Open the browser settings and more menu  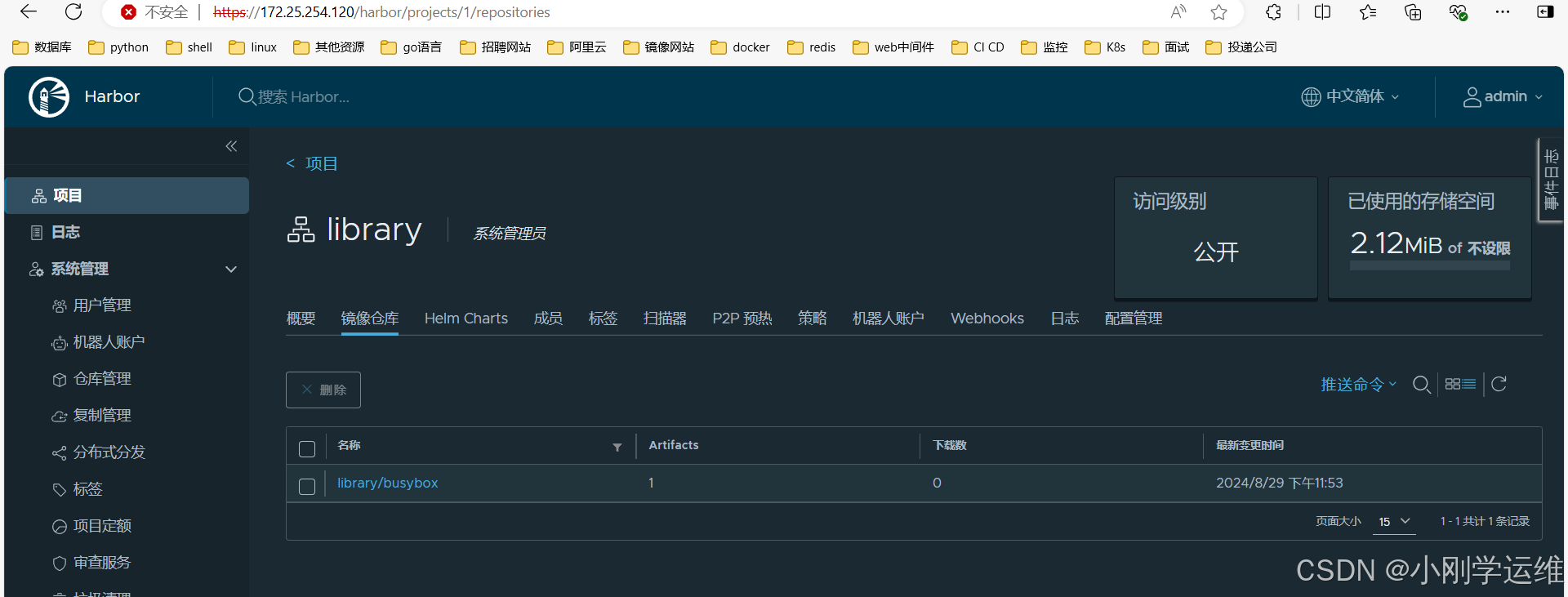click(x=1503, y=11)
